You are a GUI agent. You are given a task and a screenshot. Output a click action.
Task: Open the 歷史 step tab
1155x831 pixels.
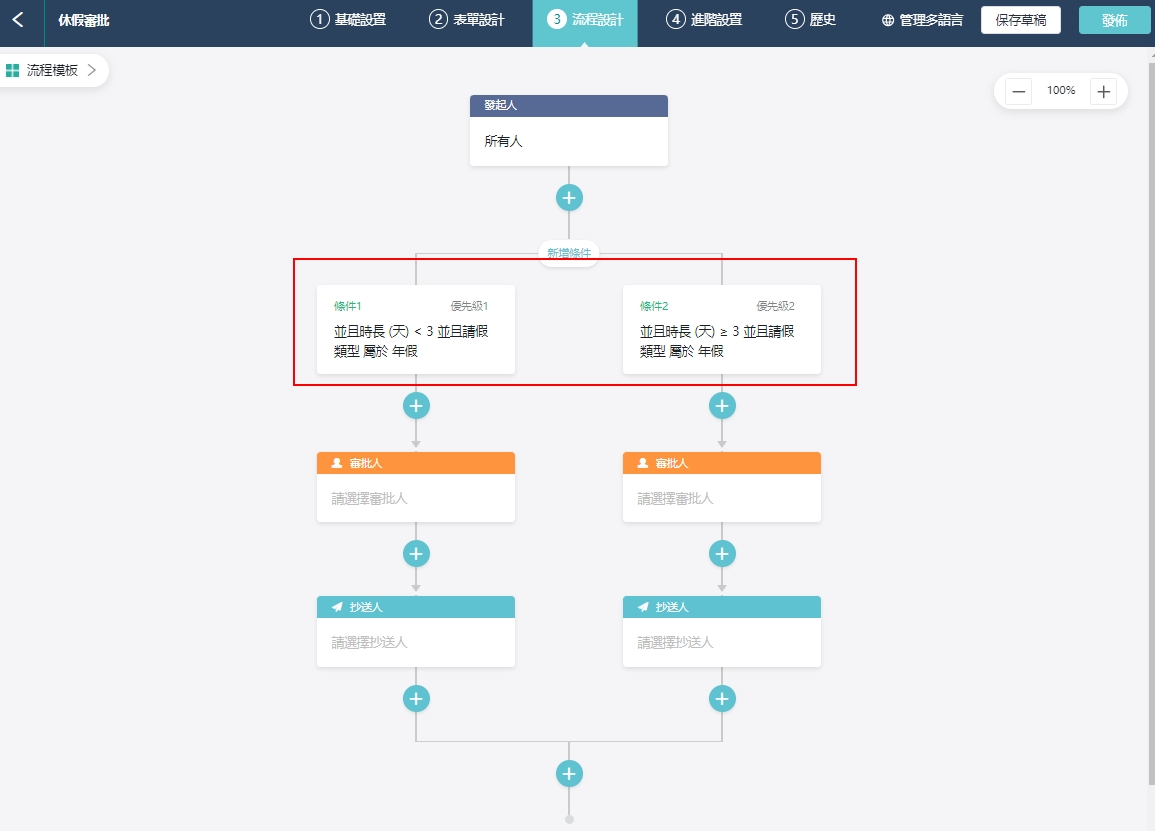(x=810, y=20)
